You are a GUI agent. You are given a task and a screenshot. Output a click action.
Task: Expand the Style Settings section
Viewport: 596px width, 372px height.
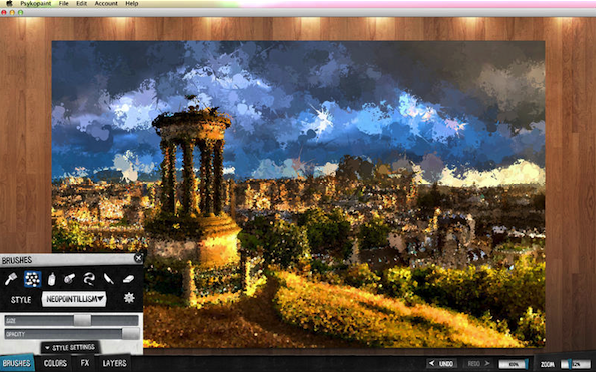pos(70,348)
